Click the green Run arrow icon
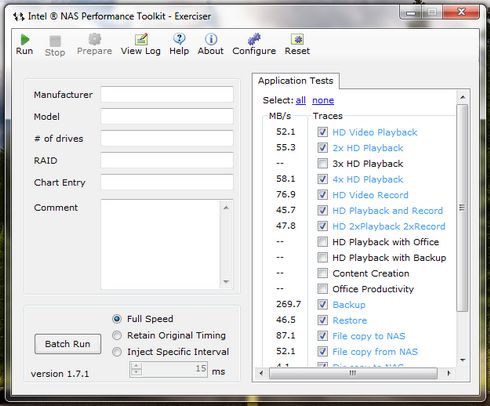The height and width of the screenshot is (406, 490). click(x=25, y=40)
